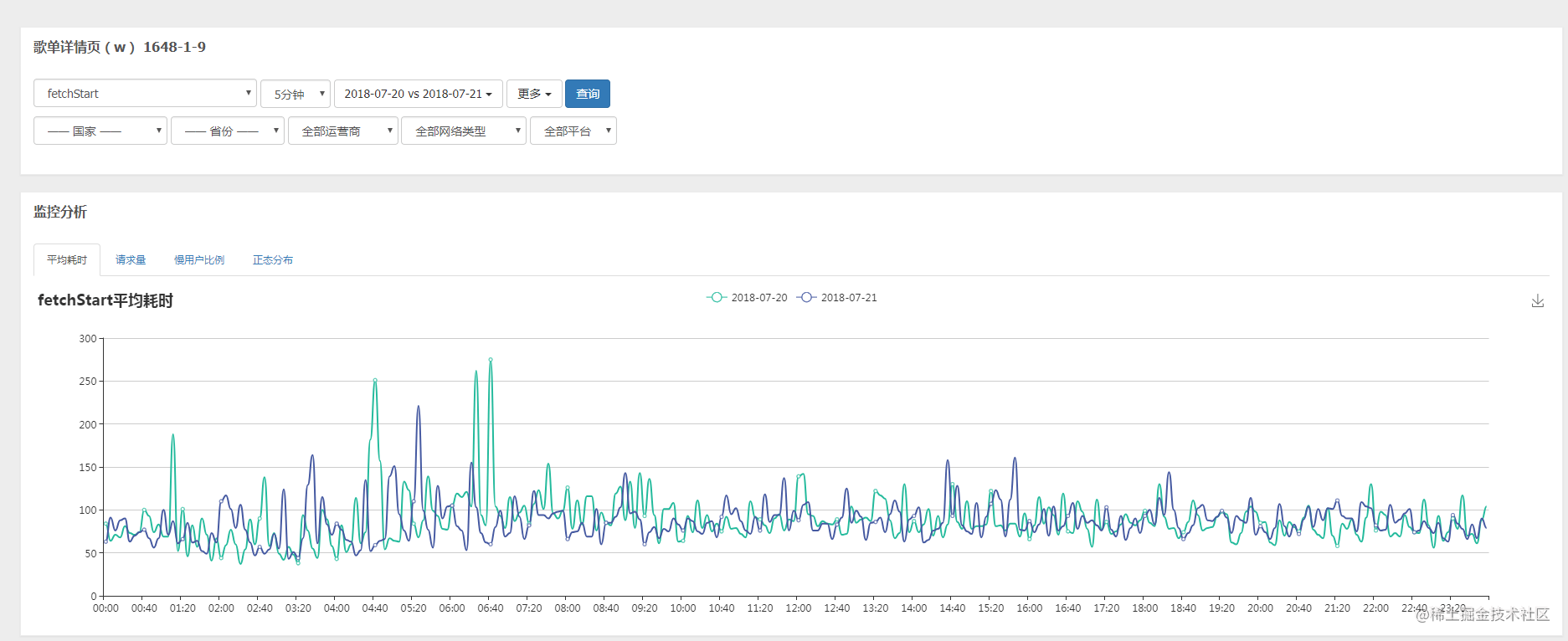This screenshot has height=641, width=1568.
Task: Switch to the 请求量 tab
Action: (131, 259)
